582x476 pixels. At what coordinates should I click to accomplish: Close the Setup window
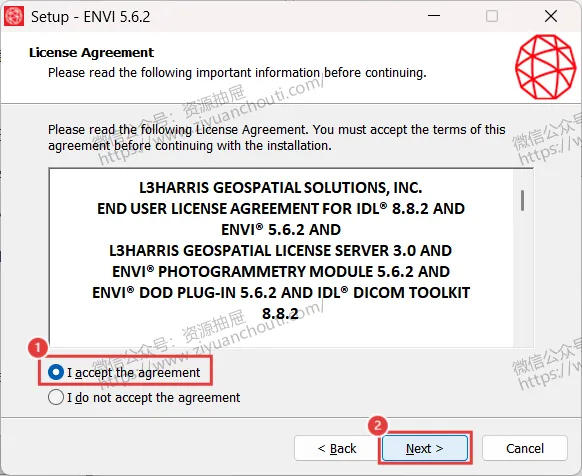(x=551, y=16)
